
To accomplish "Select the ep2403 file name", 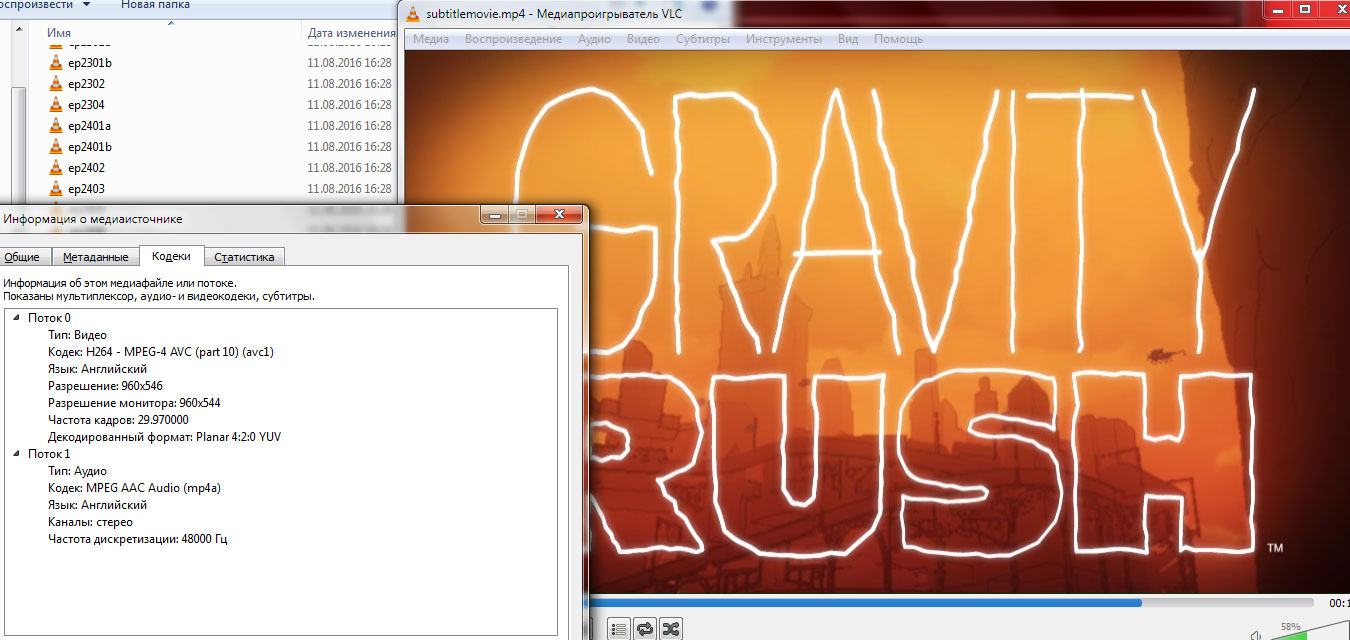I will [86, 189].
